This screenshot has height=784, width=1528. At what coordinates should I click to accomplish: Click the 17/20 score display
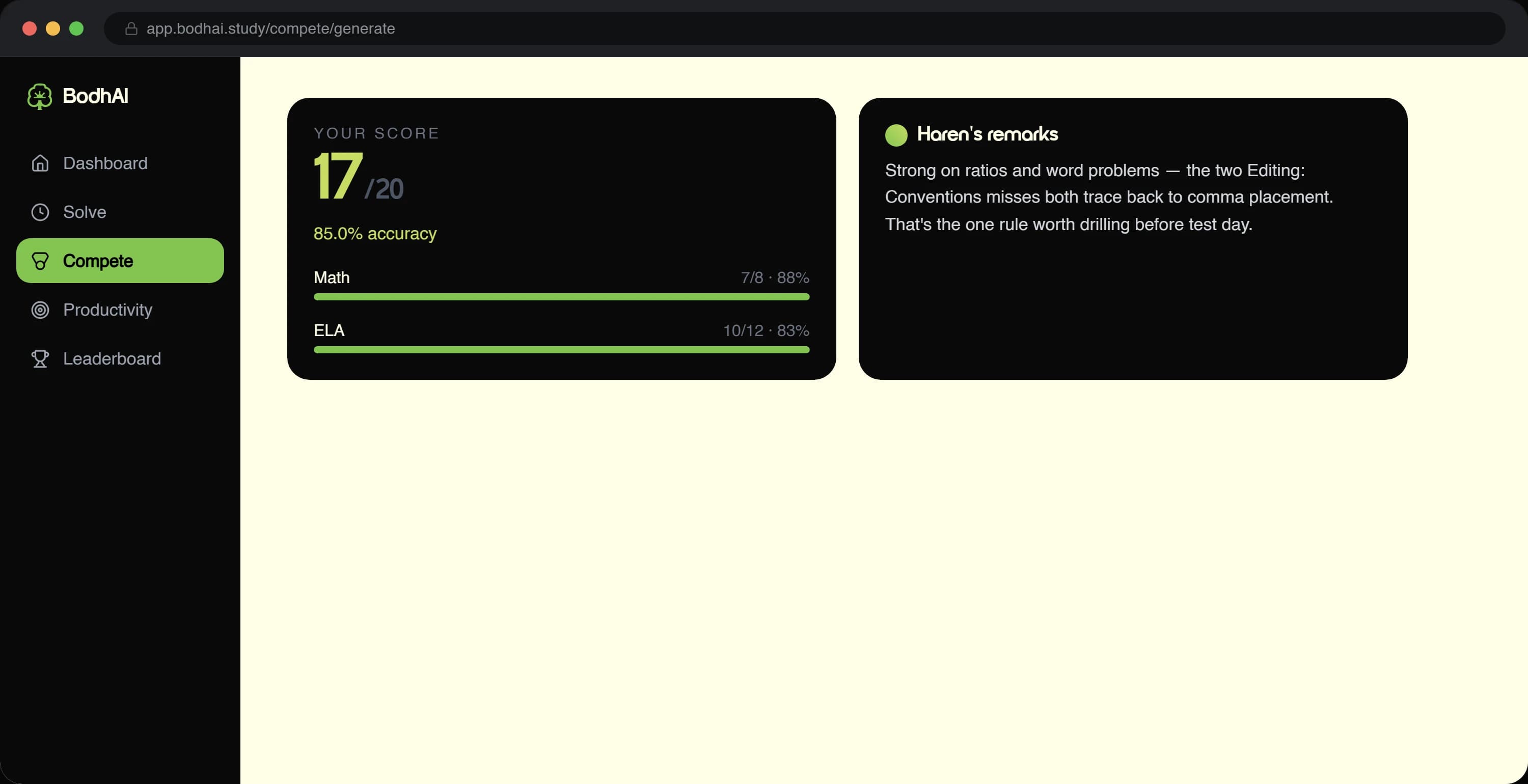[359, 176]
